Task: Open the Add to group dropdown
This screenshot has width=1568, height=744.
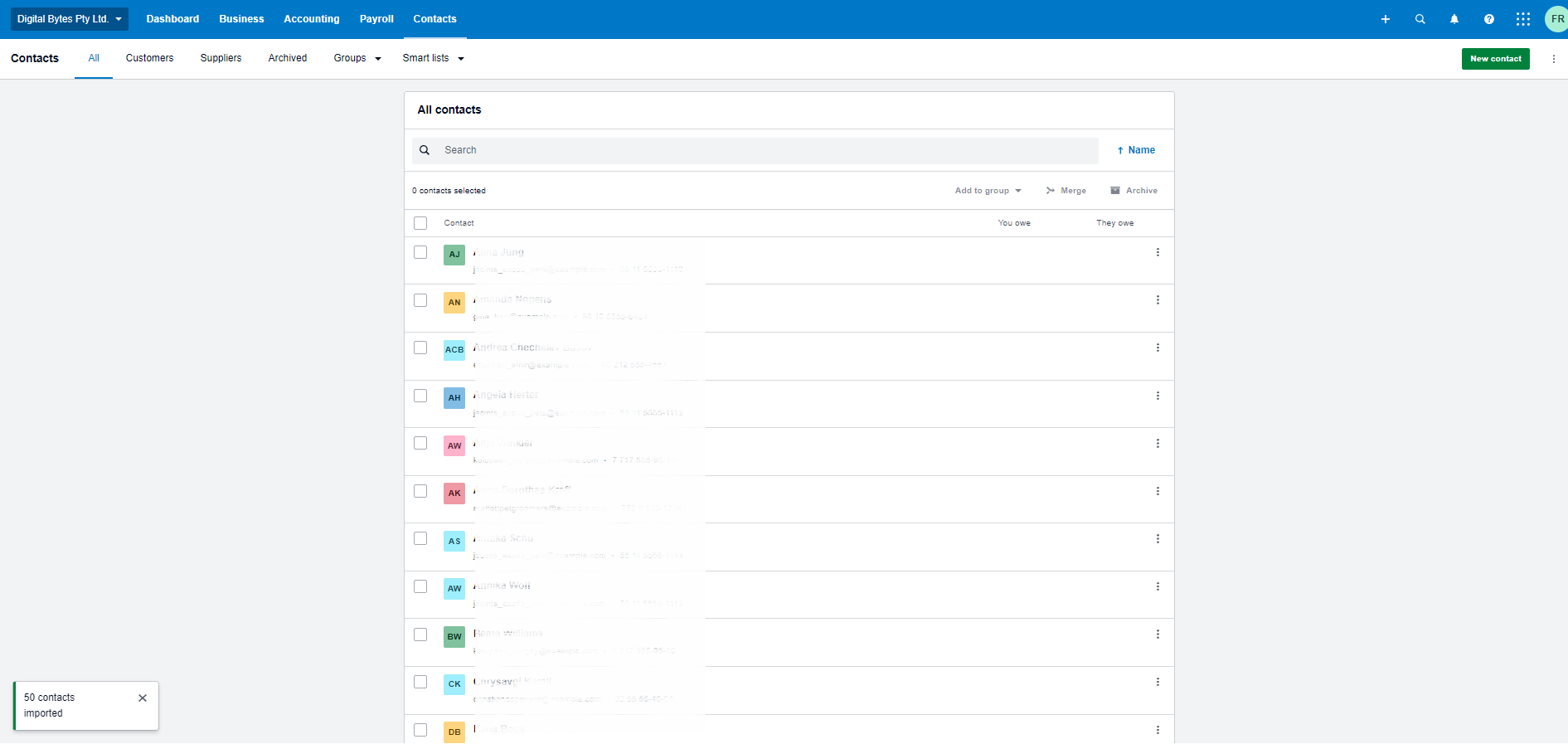Action: click(988, 191)
